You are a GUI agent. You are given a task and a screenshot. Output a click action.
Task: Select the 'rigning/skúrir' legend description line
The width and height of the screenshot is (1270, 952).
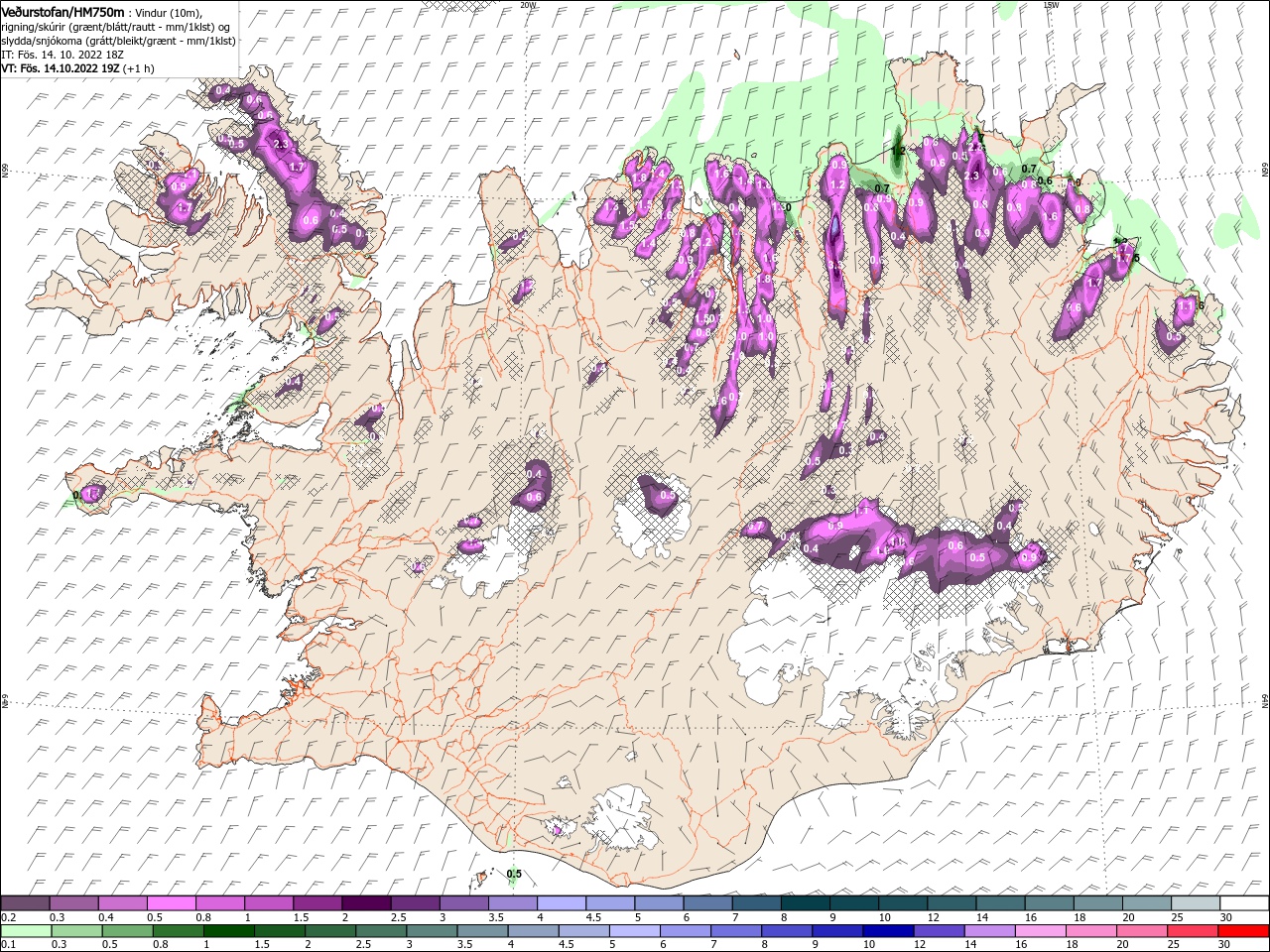115,27
